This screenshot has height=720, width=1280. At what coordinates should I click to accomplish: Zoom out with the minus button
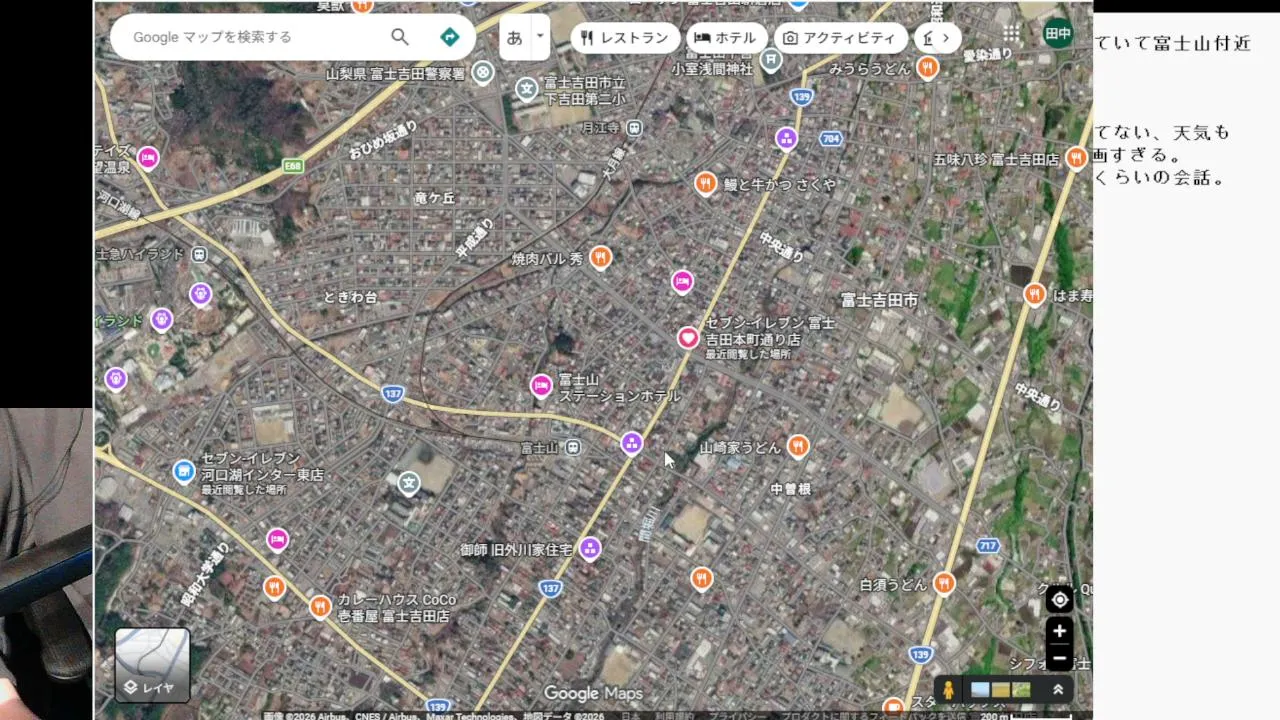coord(1059,658)
